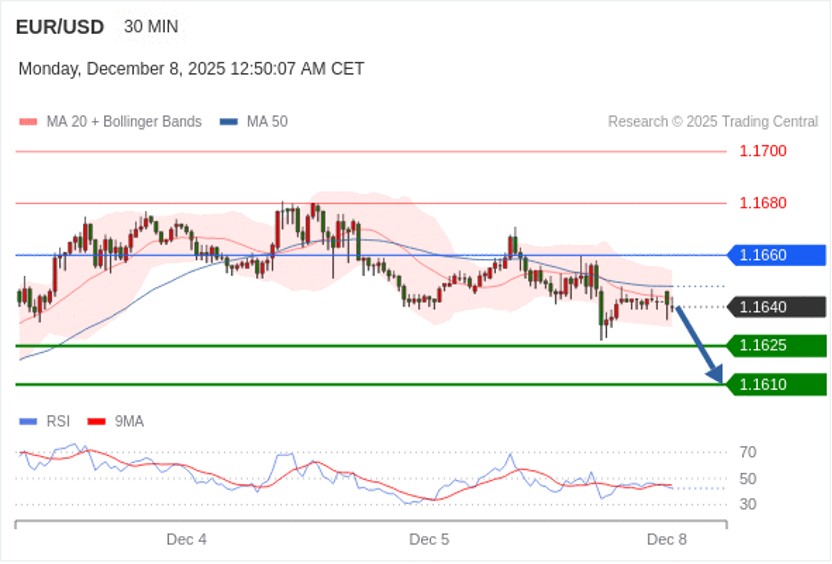This screenshot has height=564, width=832.
Task: Click the black 1.1640 current price tag
Action: [776, 307]
